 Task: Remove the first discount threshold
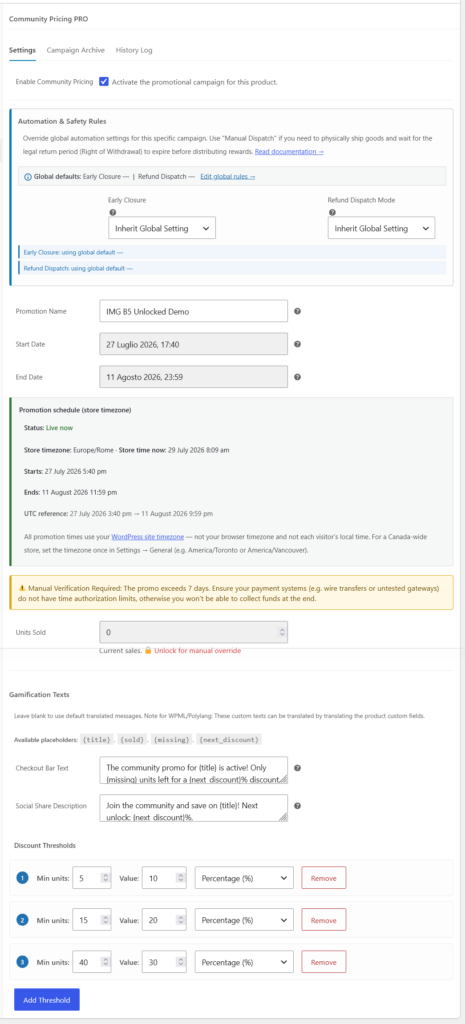(x=323, y=878)
